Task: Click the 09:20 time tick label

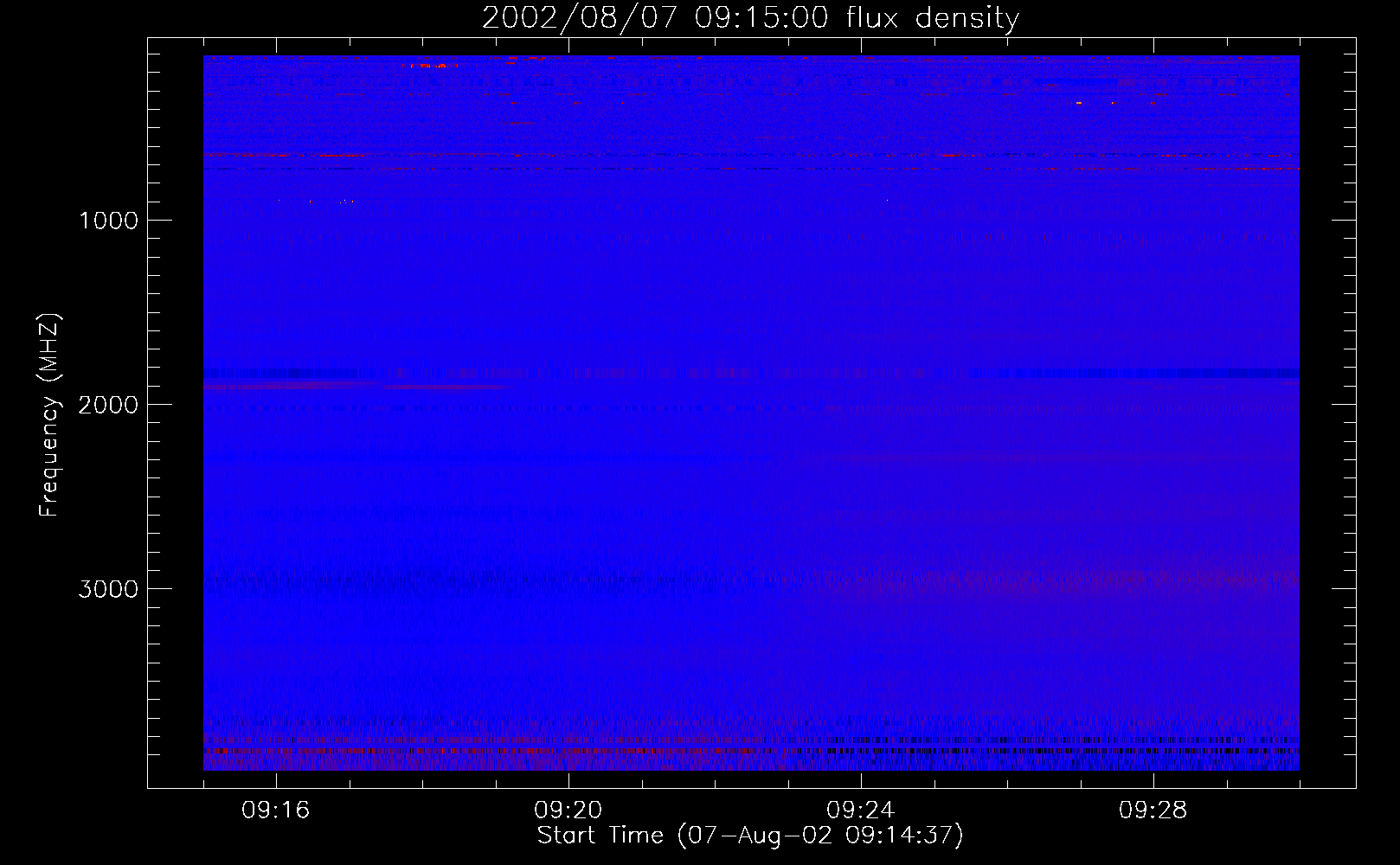Action: pos(568,811)
